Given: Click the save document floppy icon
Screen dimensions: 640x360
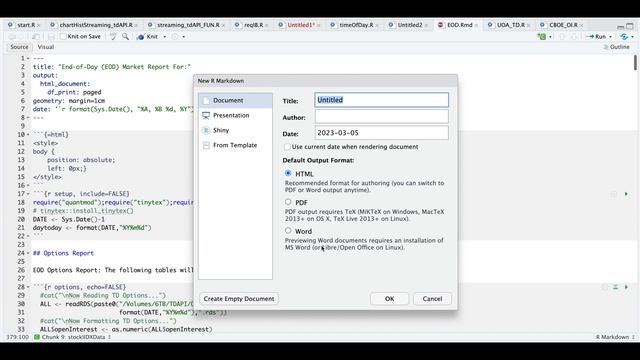Looking at the screenshot, I should (x=51, y=37).
